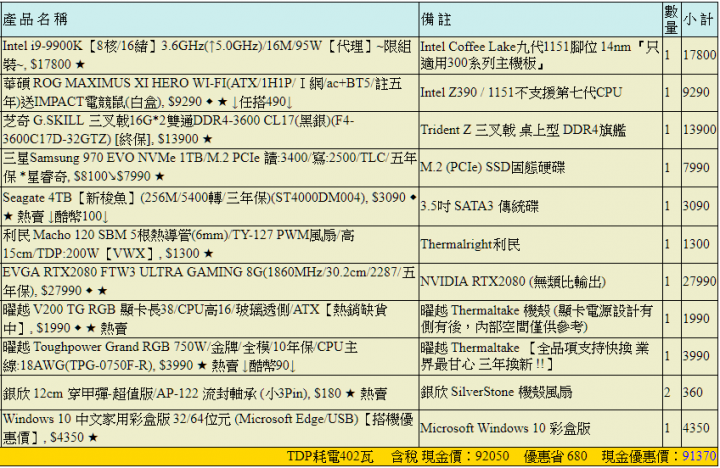The width and height of the screenshot is (720, 468).
Task: Select the Seagate 4TB product cell
Action: pos(210,206)
